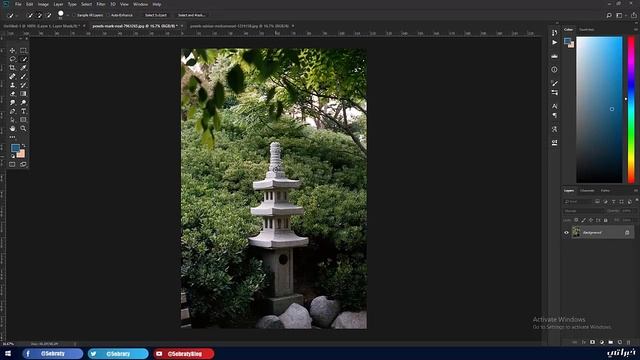Select the Blur tool
The image size is (640, 360).
pyautogui.click(x=12, y=102)
